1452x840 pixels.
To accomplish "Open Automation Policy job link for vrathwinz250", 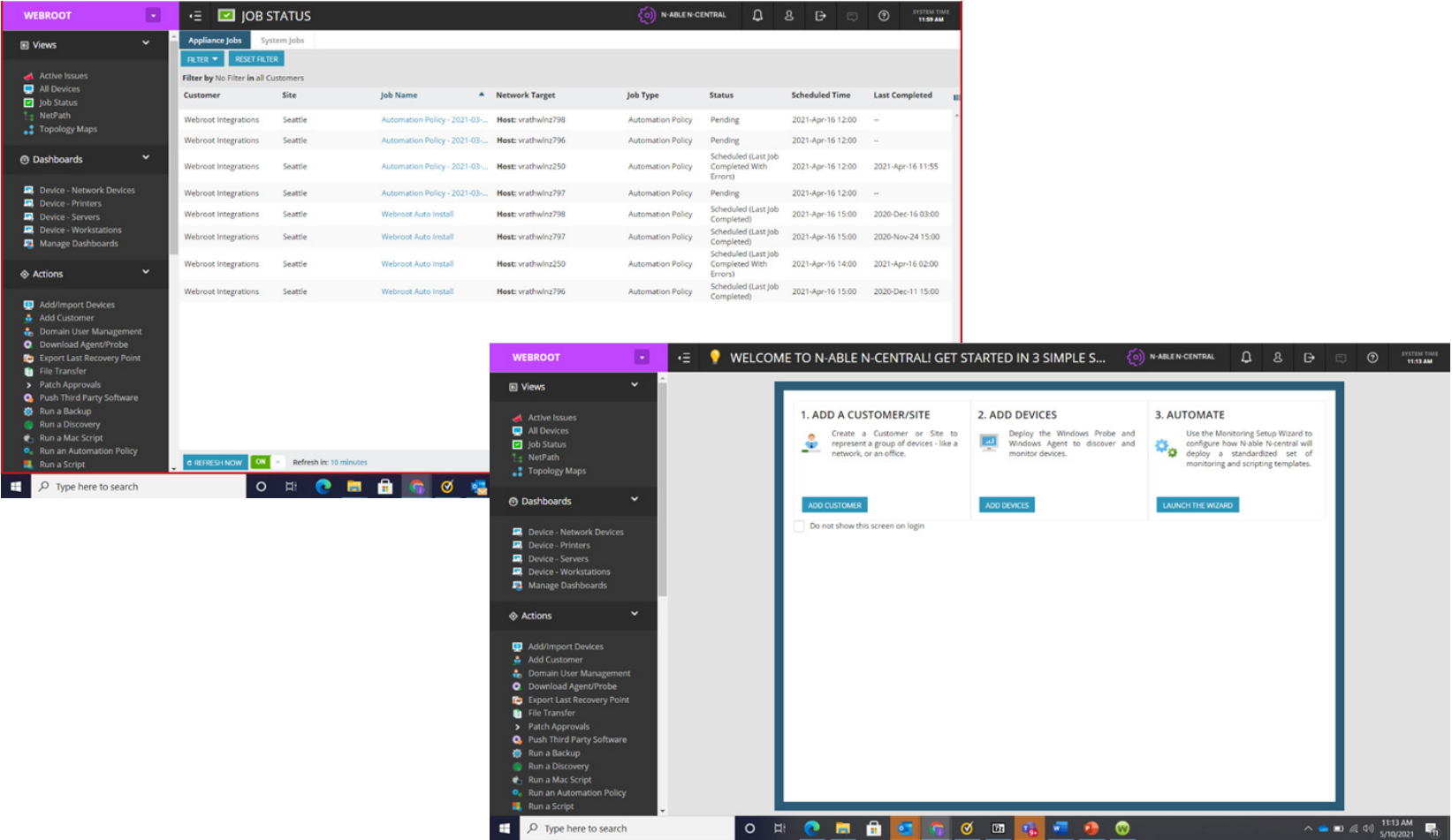I will pyautogui.click(x=434, y=167).
